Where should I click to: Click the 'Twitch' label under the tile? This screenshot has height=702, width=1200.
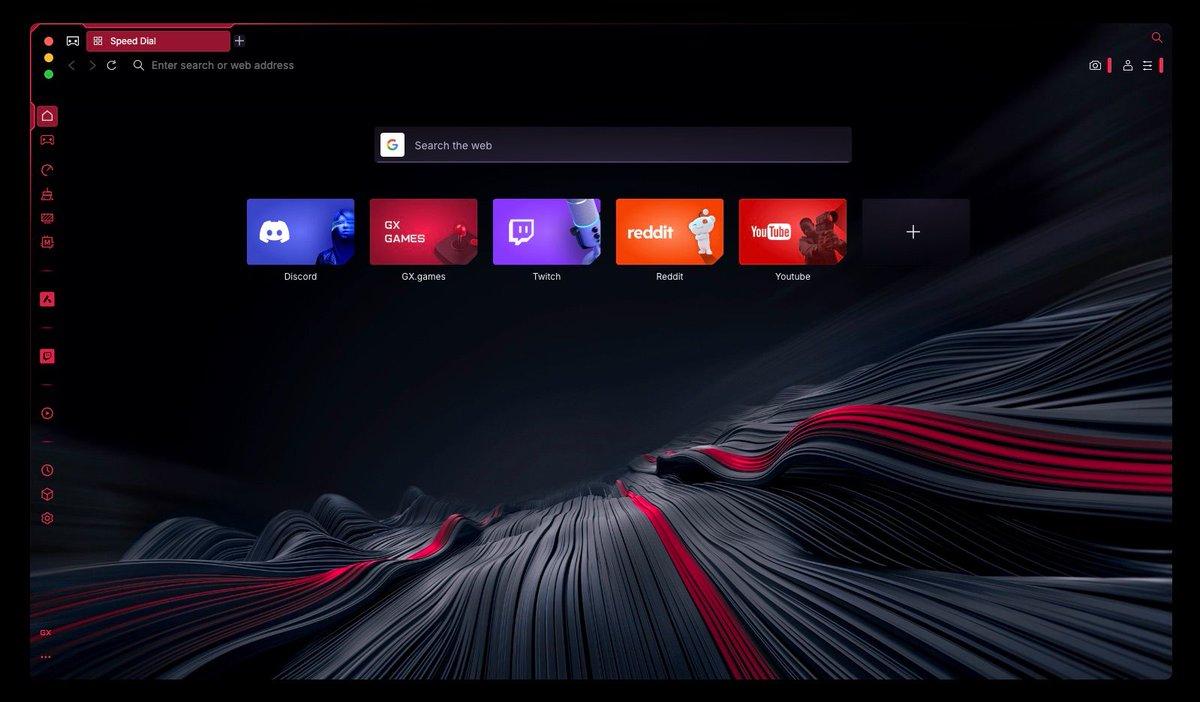[x=546, y=277]
